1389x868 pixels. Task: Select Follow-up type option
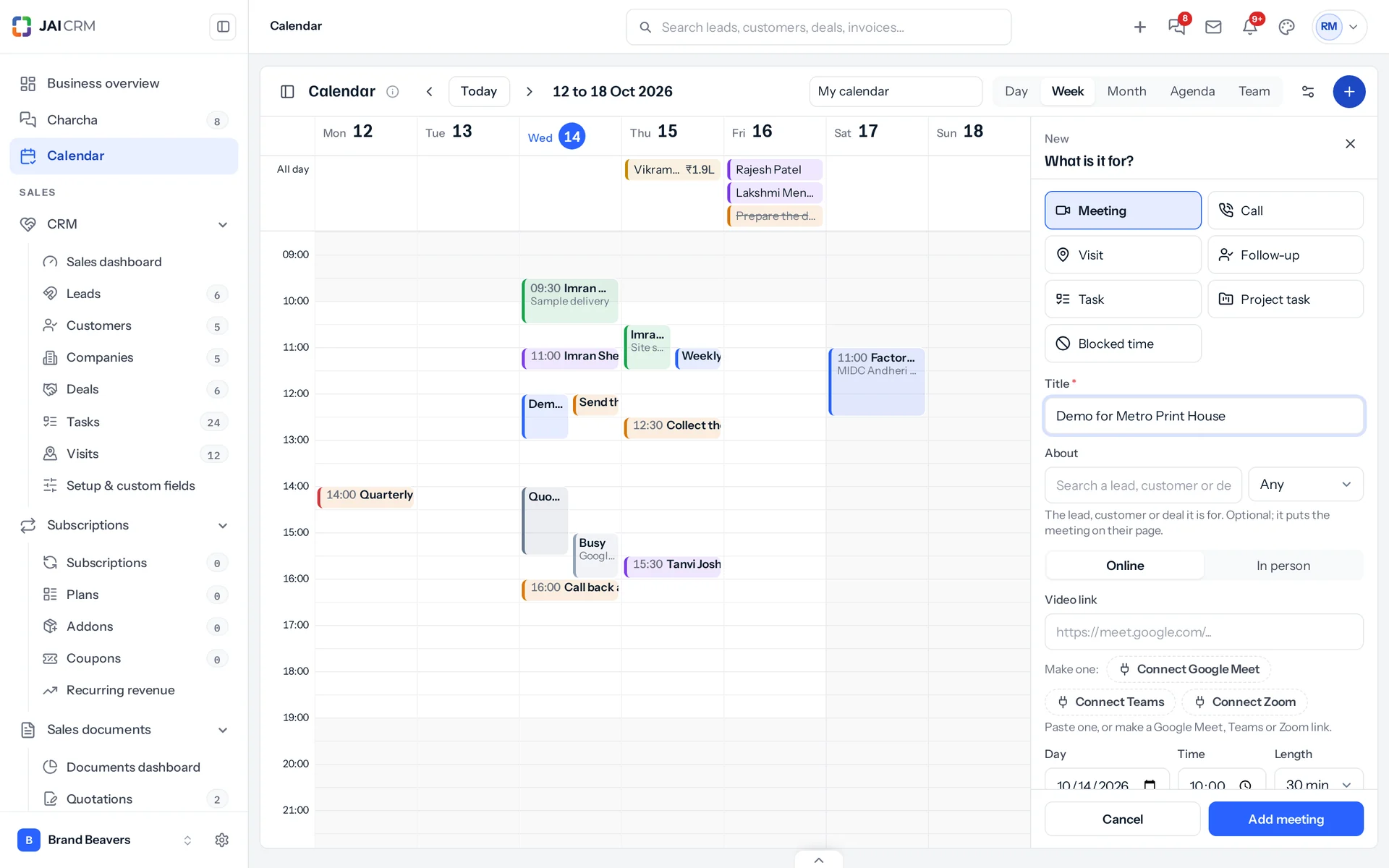click(1286, 255)
